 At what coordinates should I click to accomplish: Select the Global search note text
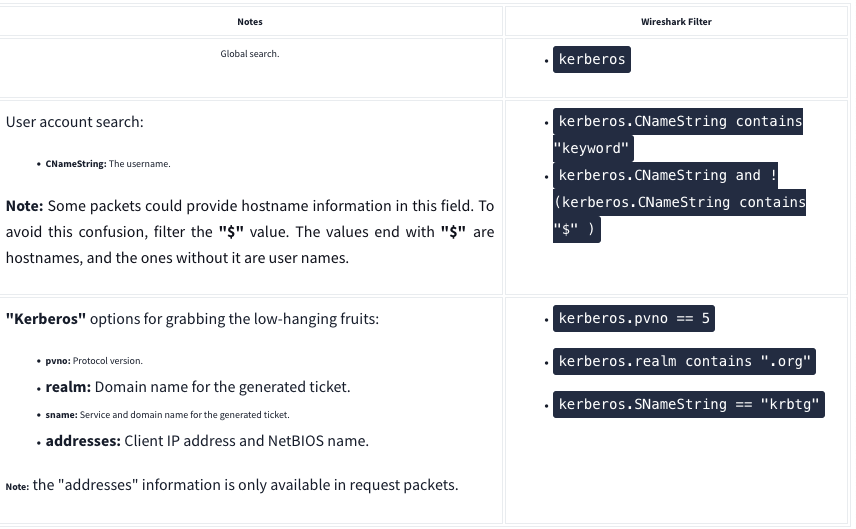(x=250, y=53)
